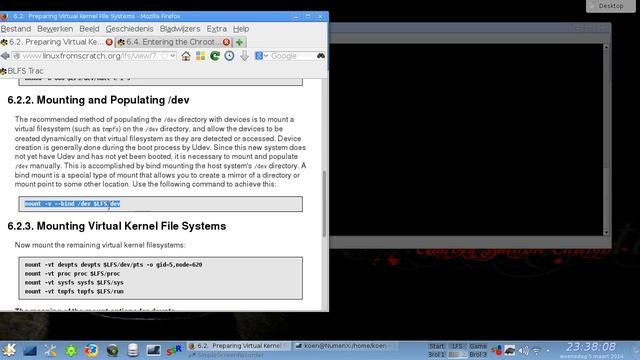Minimize the Firefox window

point(296,16)
